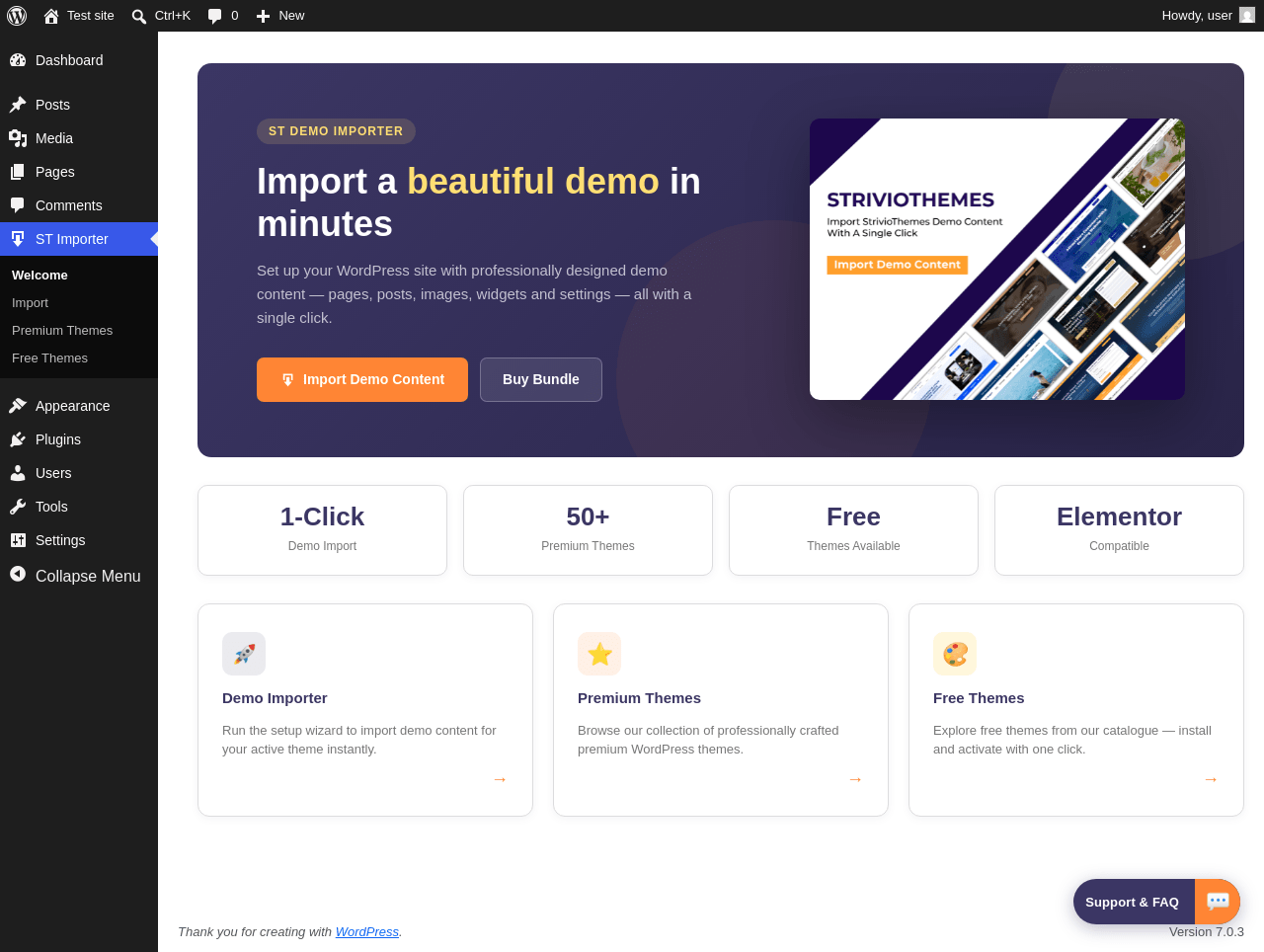Viewport: 1264px width, 952px height.
Task: Click the Free Themes card title
Action: (x=979, y=698)
